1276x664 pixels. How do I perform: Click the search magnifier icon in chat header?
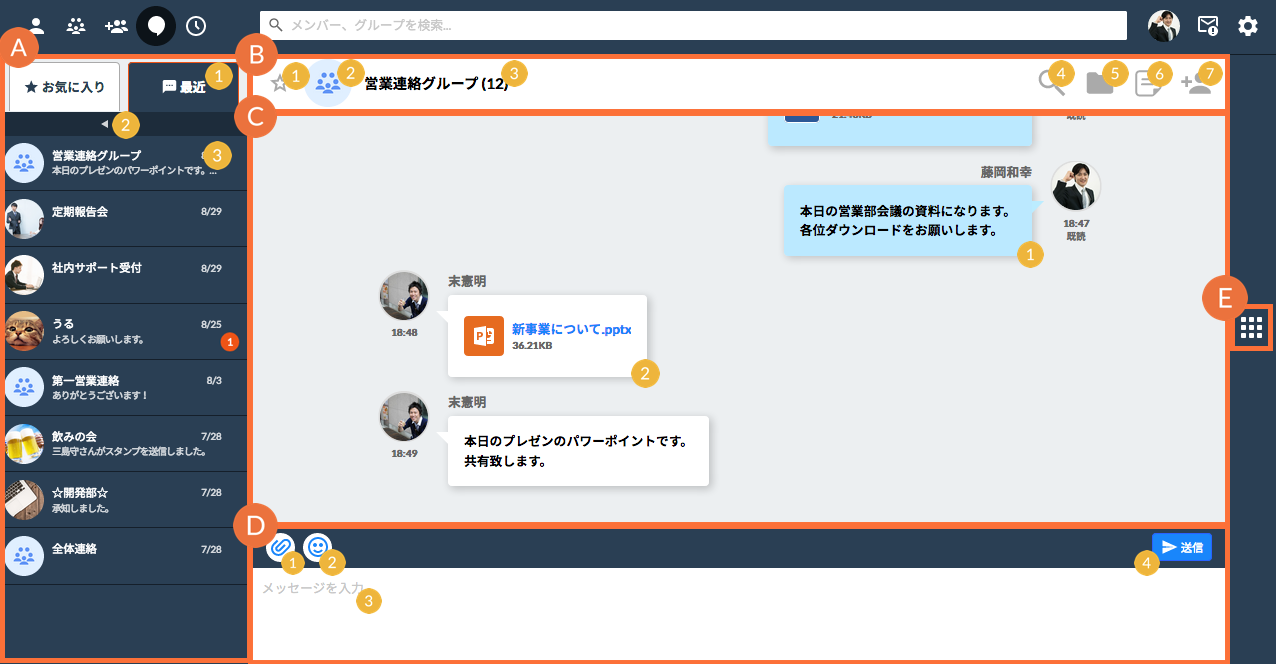(x=1050, y=84)
